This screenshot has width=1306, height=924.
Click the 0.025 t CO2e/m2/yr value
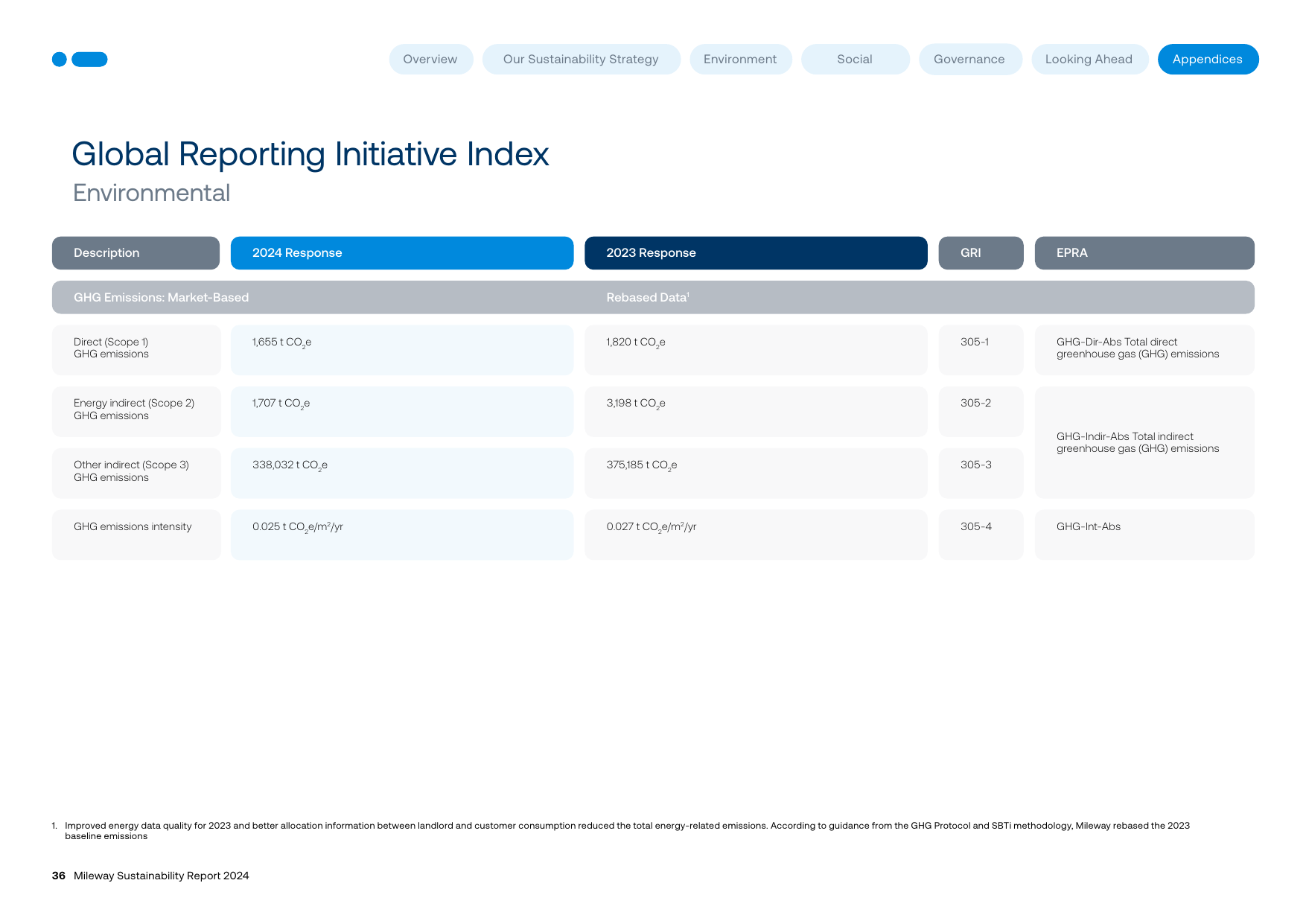tap(298, 527)
